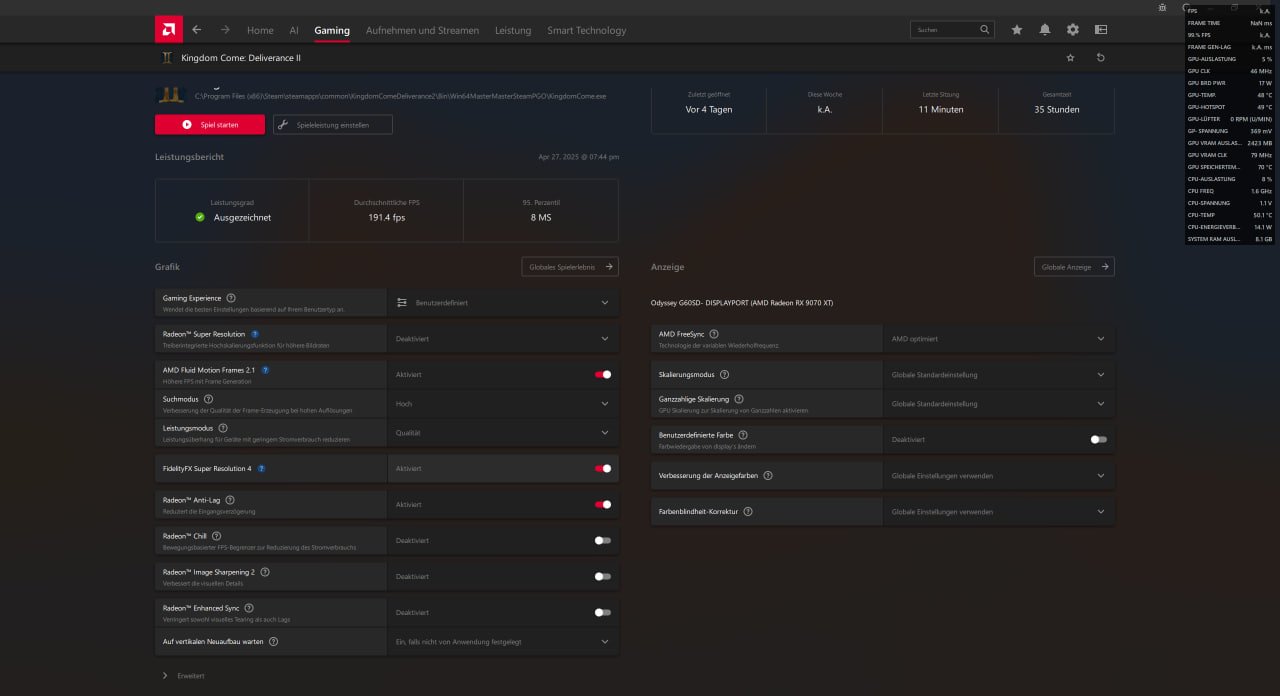1280x696 pixels.
Task: Open Verbesserung der Anzeigefarben help icon
Action: coord(768,476)
